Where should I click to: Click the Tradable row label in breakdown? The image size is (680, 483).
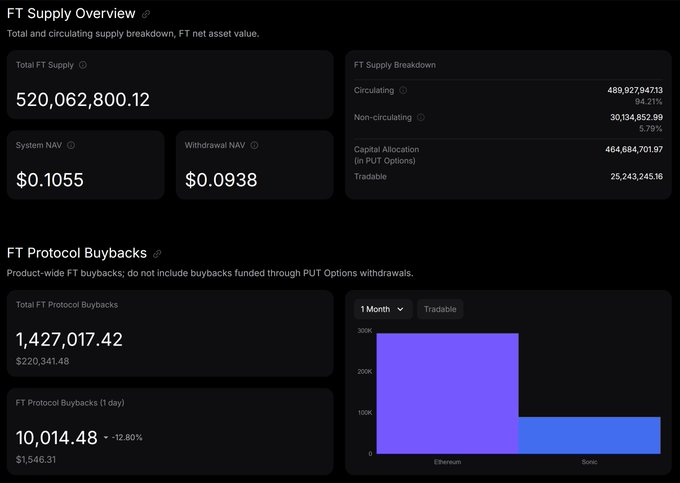click(x=370, y=176)
